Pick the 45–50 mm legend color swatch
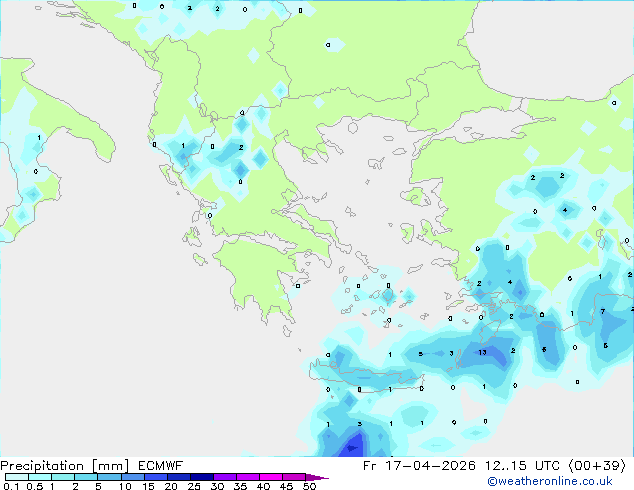The image size is (634, 490). (x=294, y=477)
